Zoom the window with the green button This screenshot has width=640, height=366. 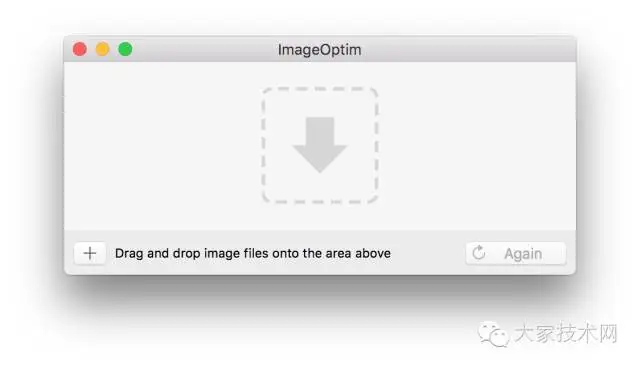(x=125, y=49)
